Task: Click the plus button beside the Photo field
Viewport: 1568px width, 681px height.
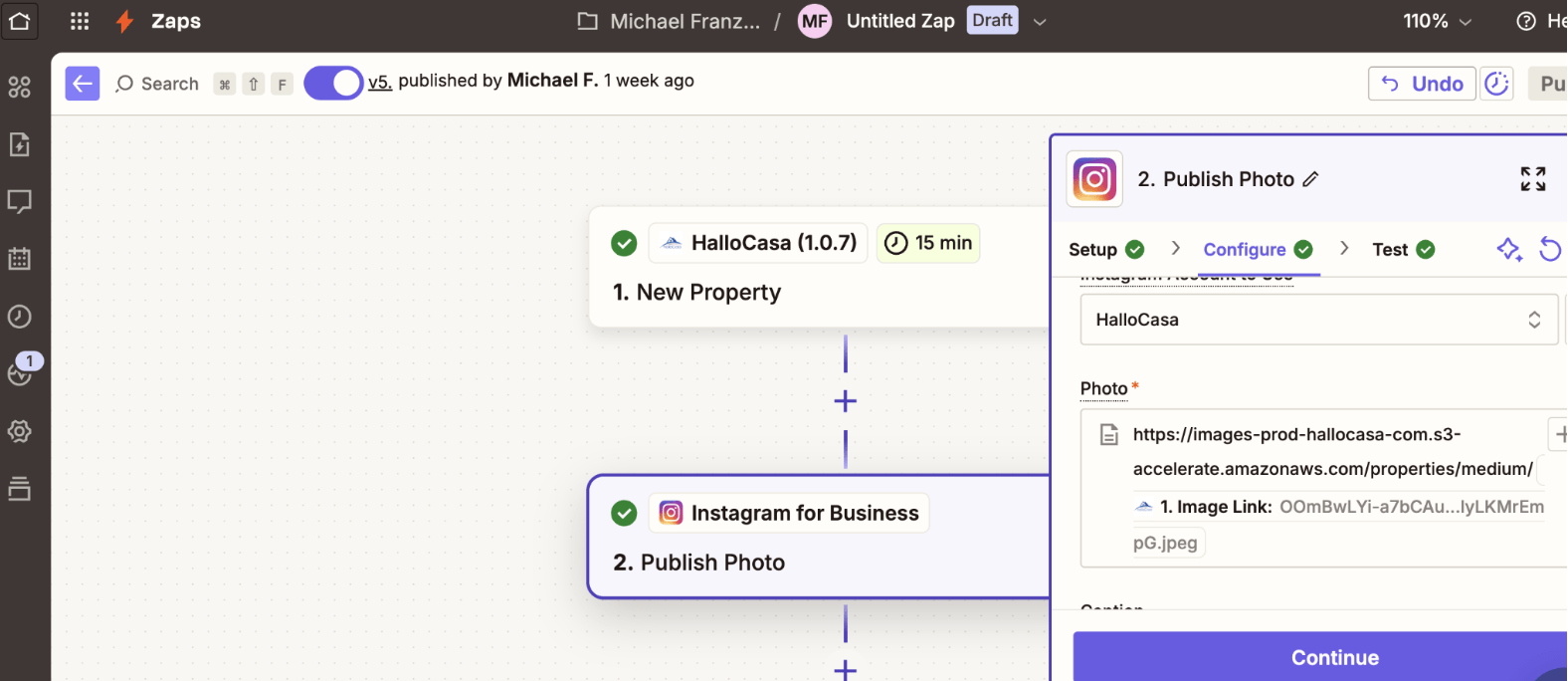Action: [x=1559, y=434]
